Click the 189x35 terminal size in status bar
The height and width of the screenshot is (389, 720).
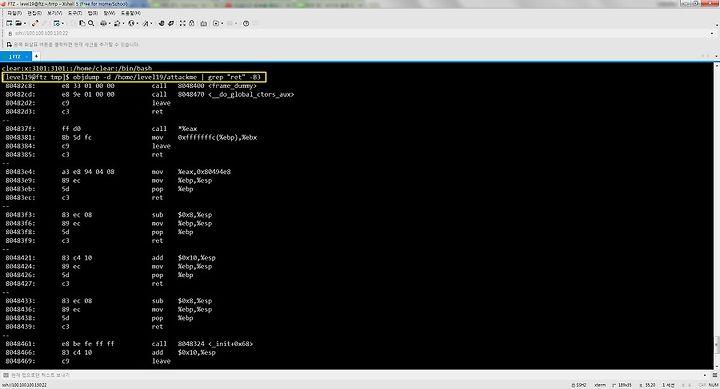pos(622,385)
